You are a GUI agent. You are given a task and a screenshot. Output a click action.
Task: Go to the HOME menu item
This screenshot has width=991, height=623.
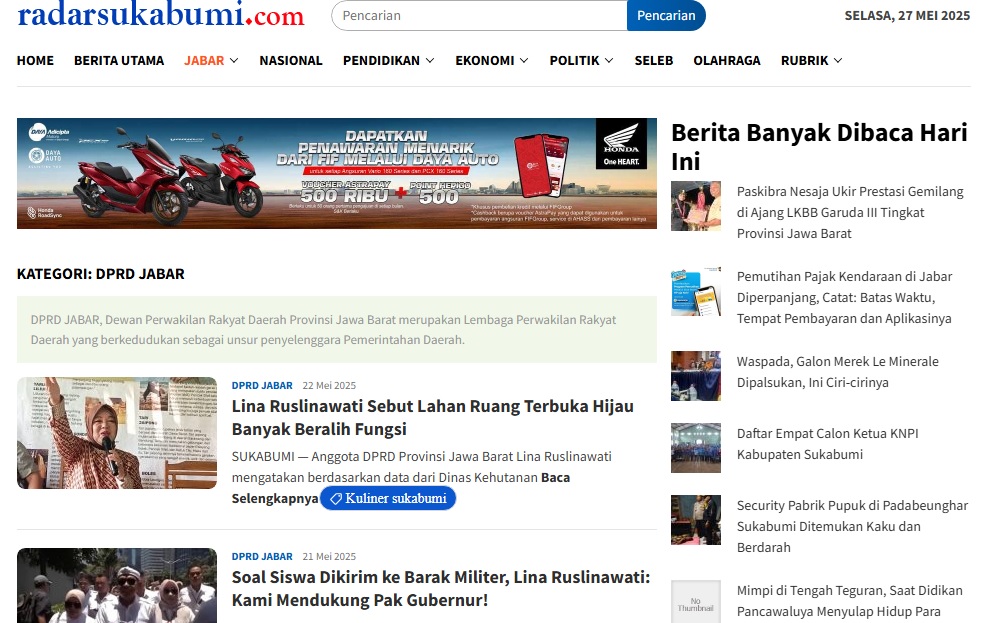pos(35,61)
